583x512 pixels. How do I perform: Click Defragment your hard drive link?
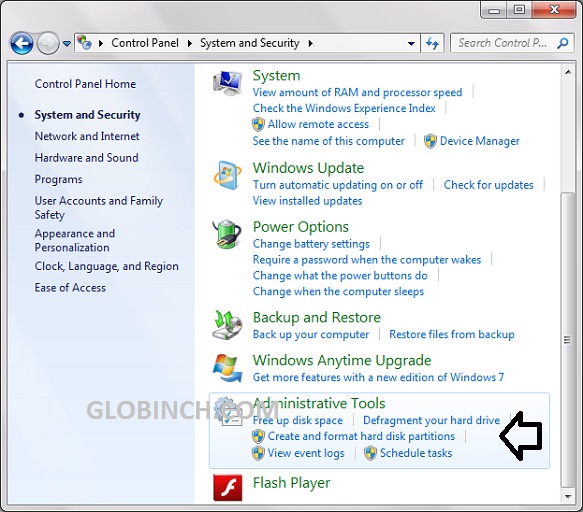point(432,420)
